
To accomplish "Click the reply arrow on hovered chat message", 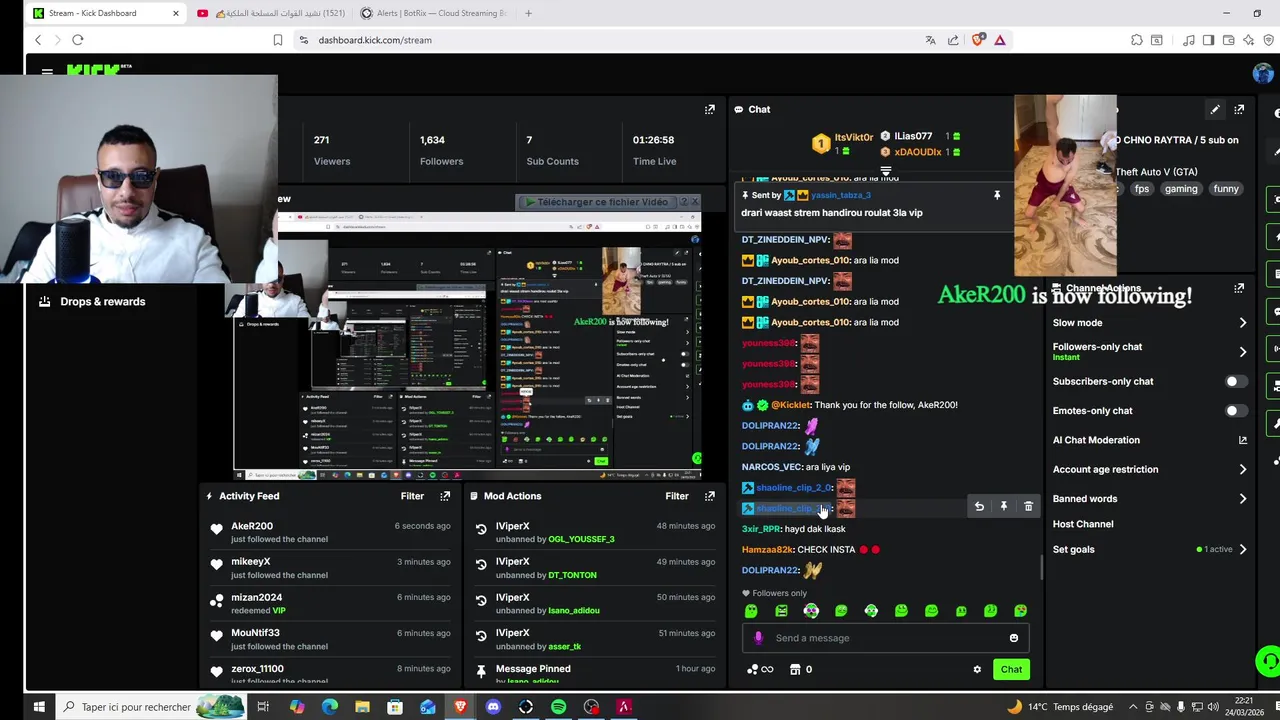I will tap(979, 507).
